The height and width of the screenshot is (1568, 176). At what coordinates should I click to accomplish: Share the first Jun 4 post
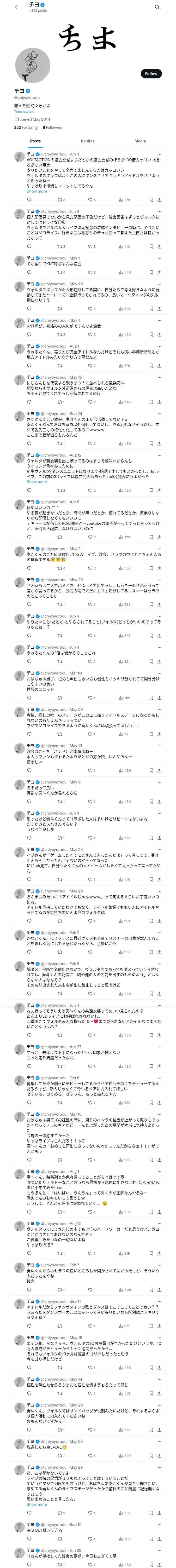coord(159,200)
